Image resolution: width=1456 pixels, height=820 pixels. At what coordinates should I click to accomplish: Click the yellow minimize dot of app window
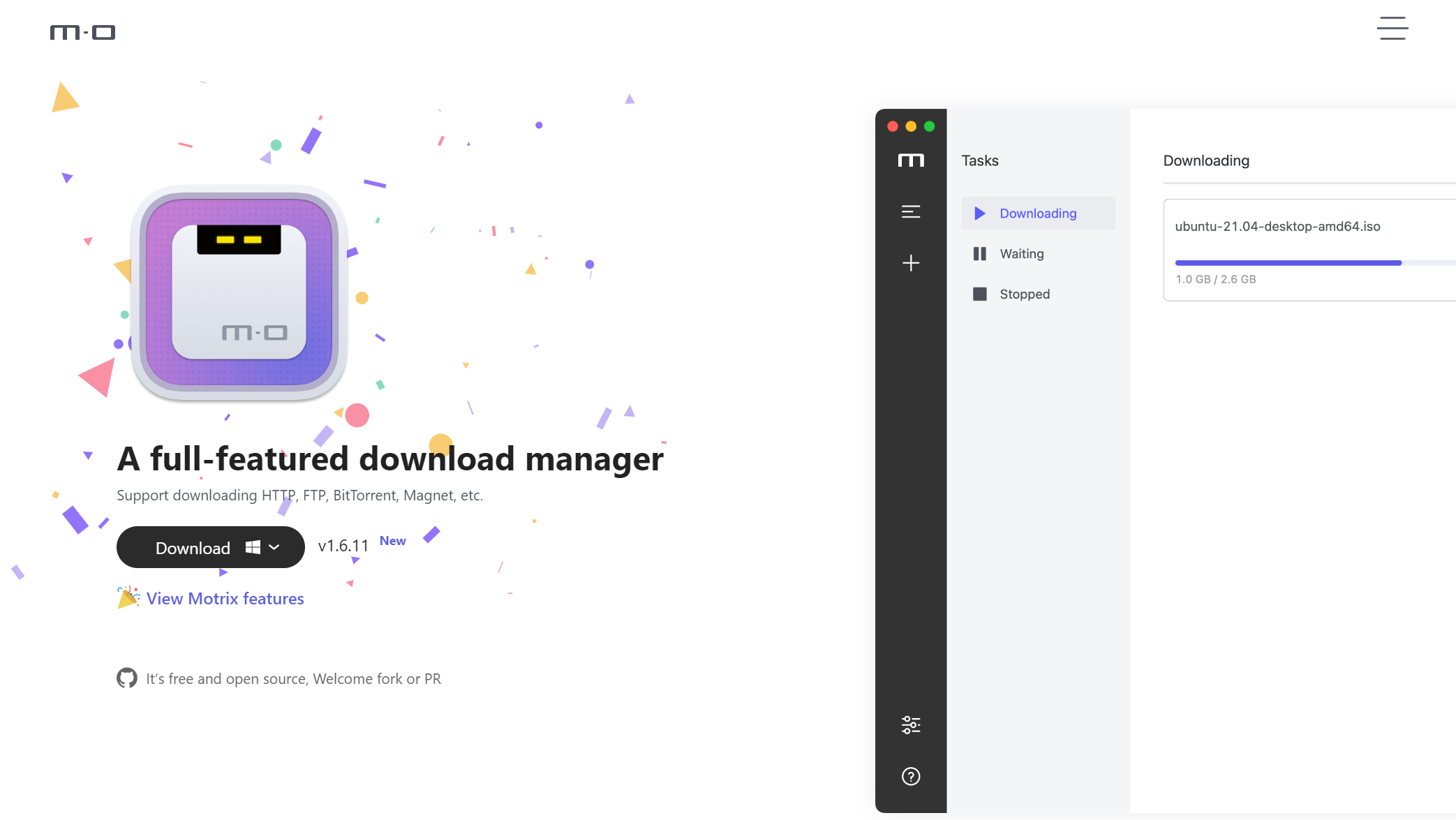click(x=911, y=126)
